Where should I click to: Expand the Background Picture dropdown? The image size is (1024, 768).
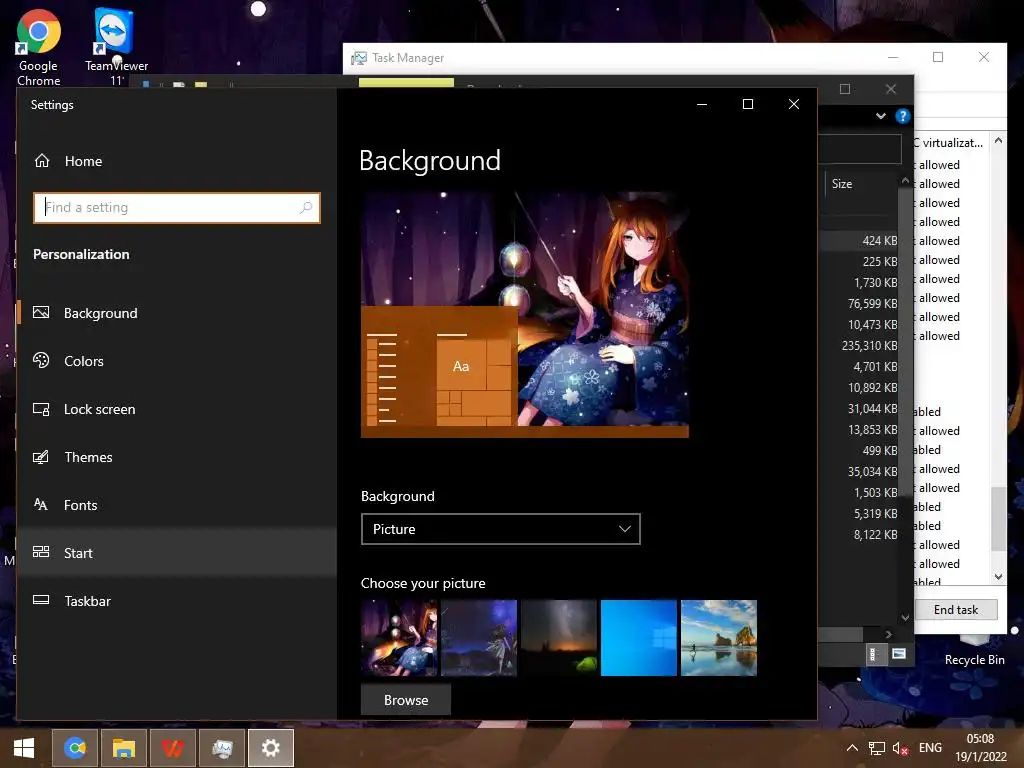pyautogui.click(x=500, y=529)
